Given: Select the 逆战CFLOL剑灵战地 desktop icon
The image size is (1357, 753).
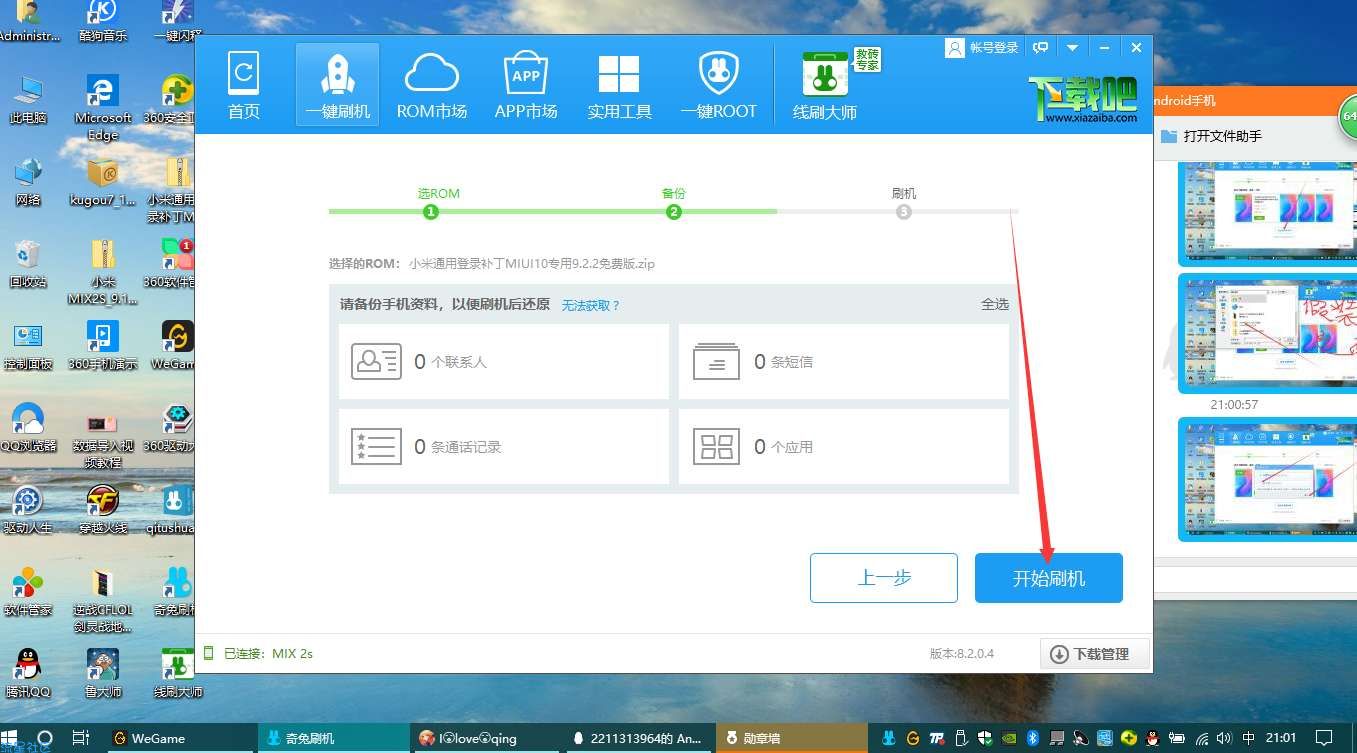Looking at the screenshot, I should coord(103,600).
